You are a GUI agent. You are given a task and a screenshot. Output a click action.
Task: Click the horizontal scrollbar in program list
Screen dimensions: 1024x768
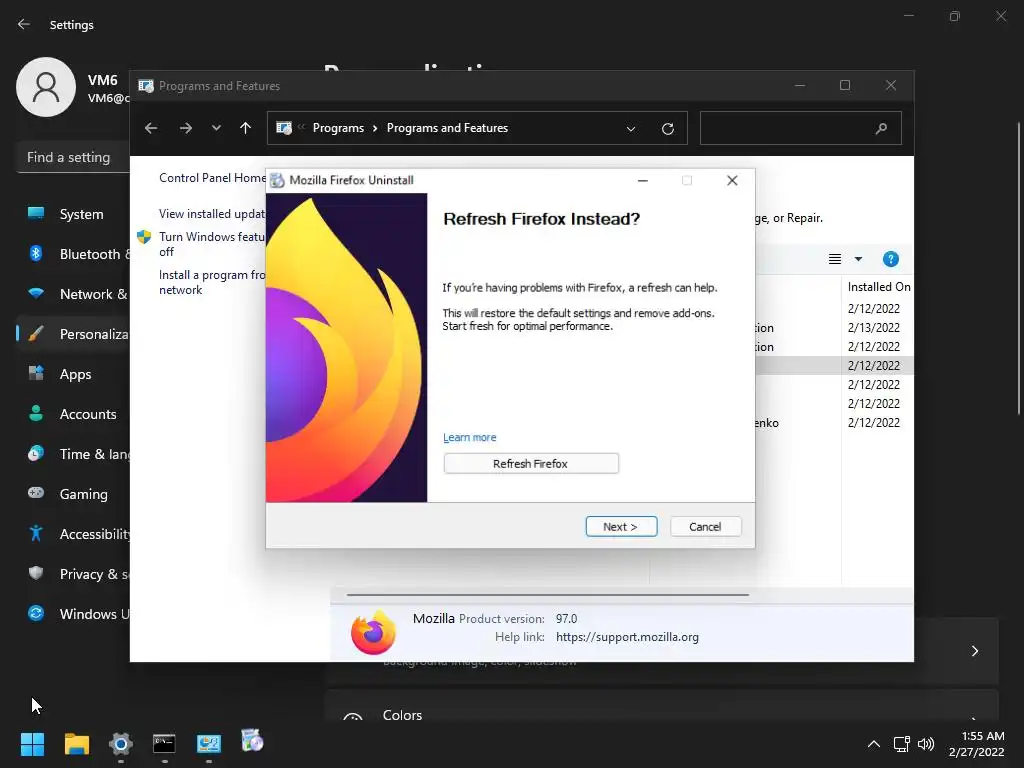[x=547, y=595]
